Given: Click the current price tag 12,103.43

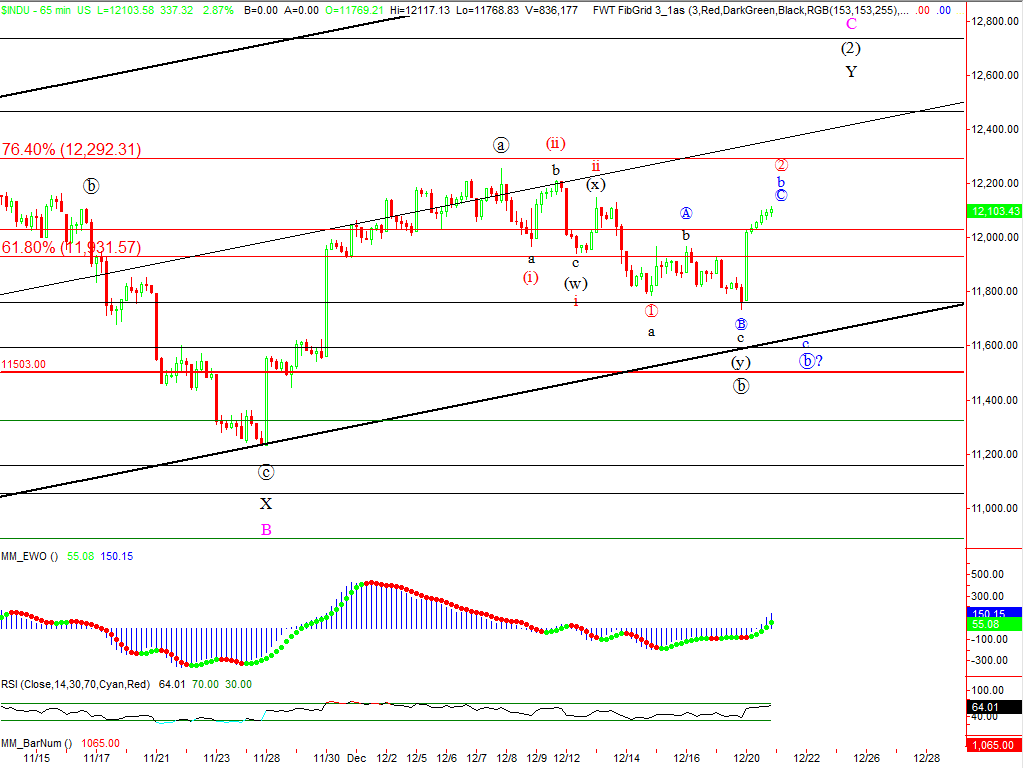Looking at the screenshot, I should click(x=994, y=211).
